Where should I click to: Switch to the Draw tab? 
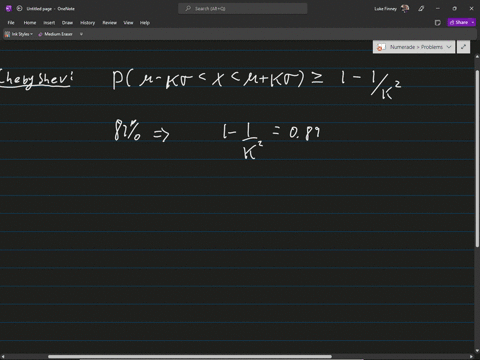tap(67, 23)
